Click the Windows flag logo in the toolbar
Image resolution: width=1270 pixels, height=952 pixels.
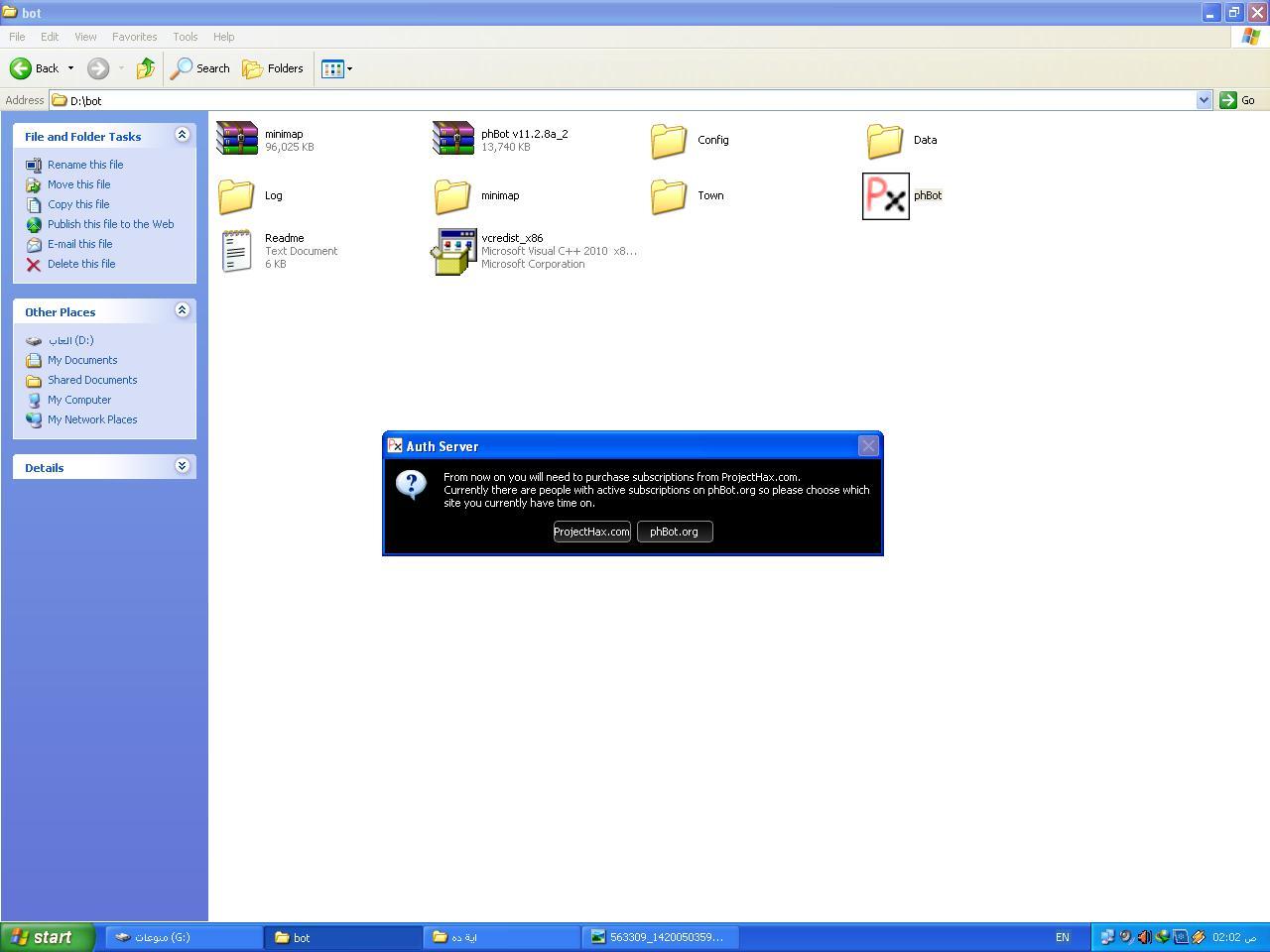(x=1251, y=37)
